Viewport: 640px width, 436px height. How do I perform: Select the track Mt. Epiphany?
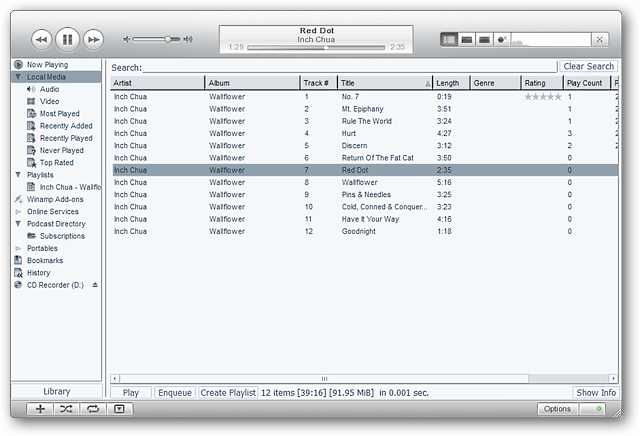(362, 109)
